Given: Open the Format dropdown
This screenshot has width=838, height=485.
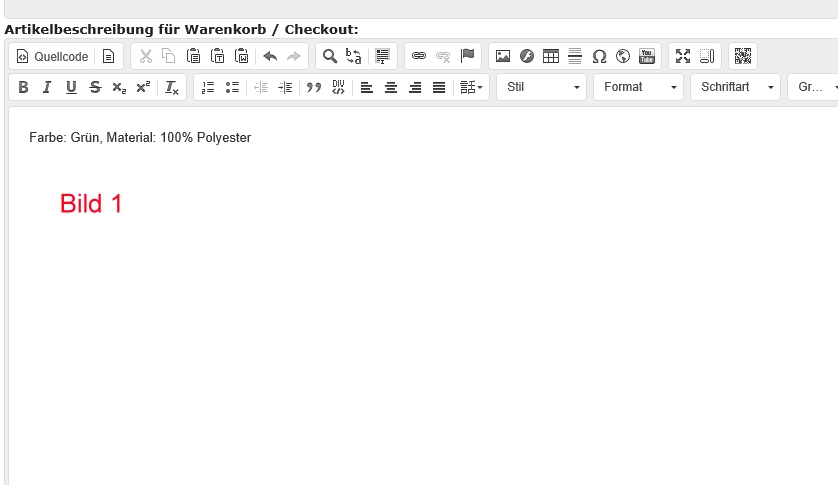Looking at the screenshot, I should pyautogui.click(x=638, y=88).
